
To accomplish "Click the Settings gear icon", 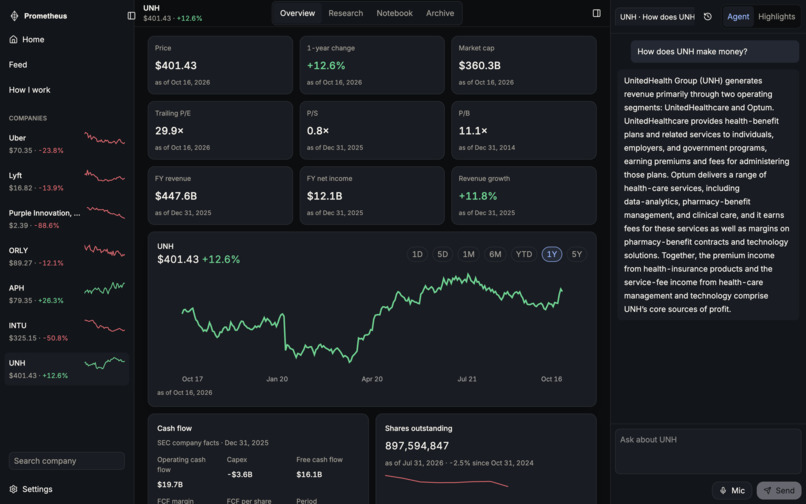I will coord(13,489).
